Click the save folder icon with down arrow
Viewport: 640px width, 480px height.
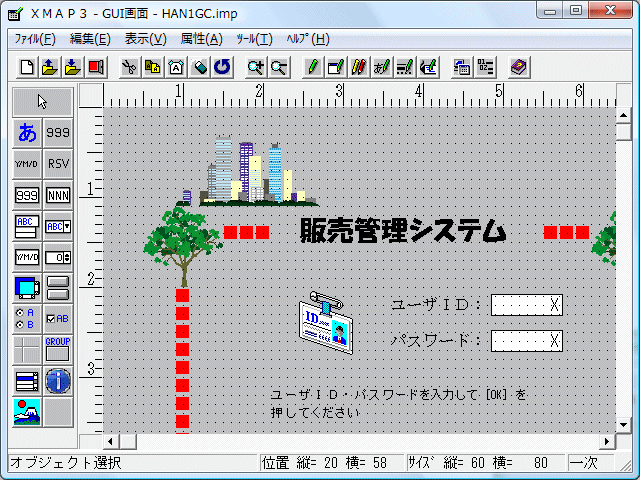[x=73, y=67]
